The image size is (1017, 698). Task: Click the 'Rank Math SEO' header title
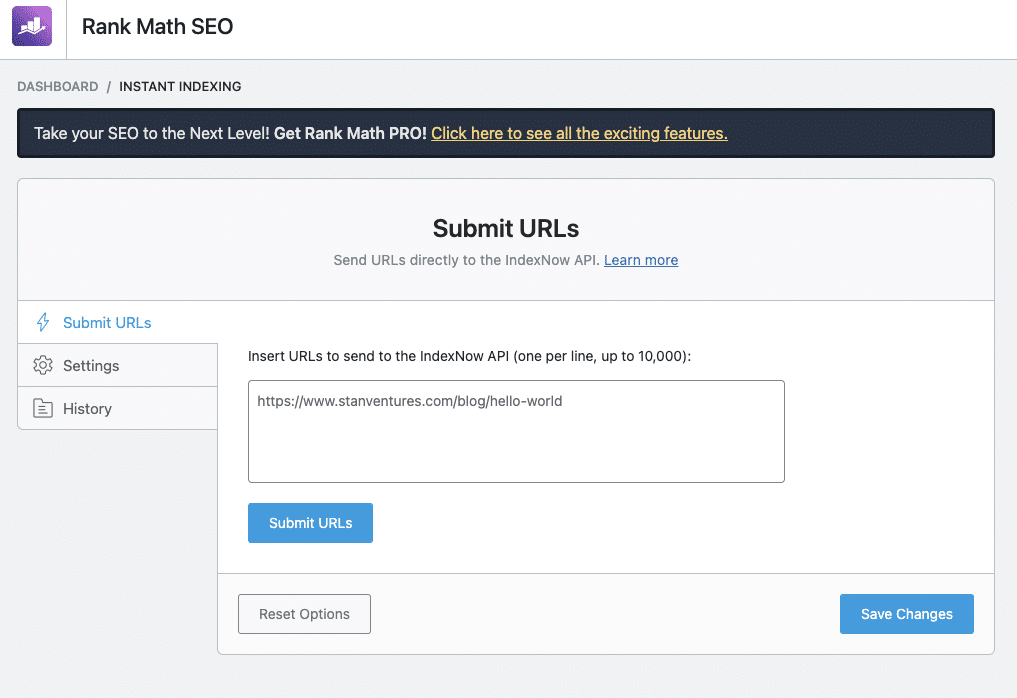[x=157, y=27]
